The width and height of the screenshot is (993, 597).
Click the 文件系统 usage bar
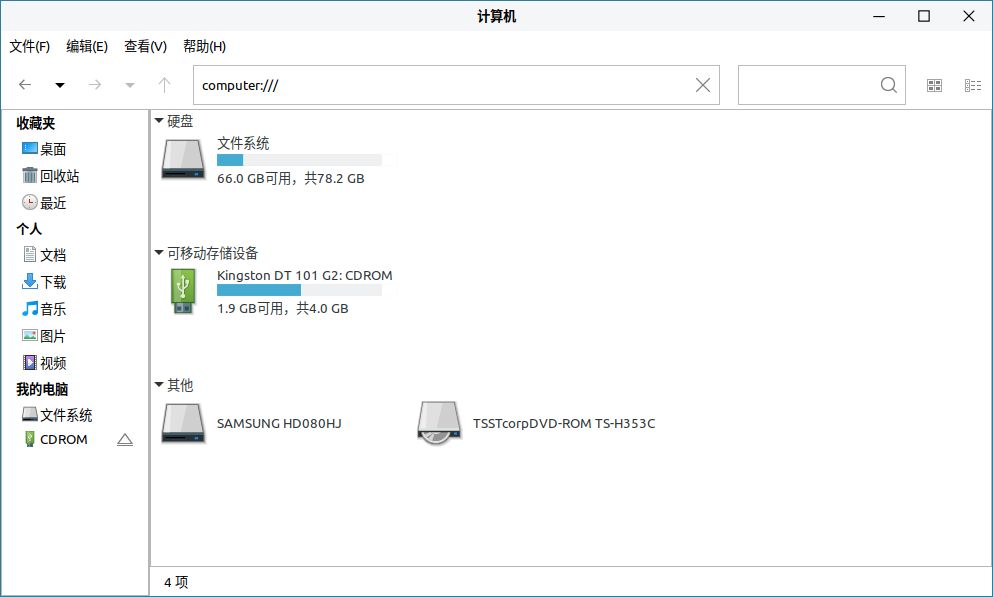pos(300,160)
